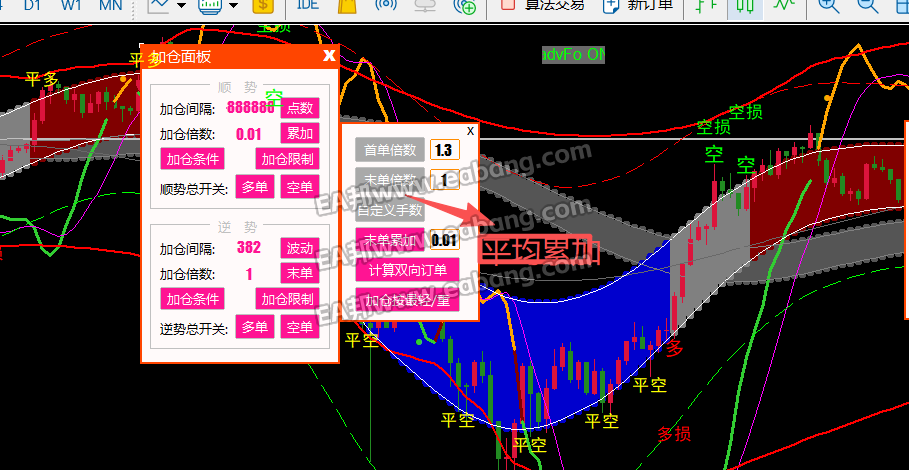The width and height of the screenshot is (909, 470).
Task: Switch to the W1 timeframe
Action: [x=71, y=5]
